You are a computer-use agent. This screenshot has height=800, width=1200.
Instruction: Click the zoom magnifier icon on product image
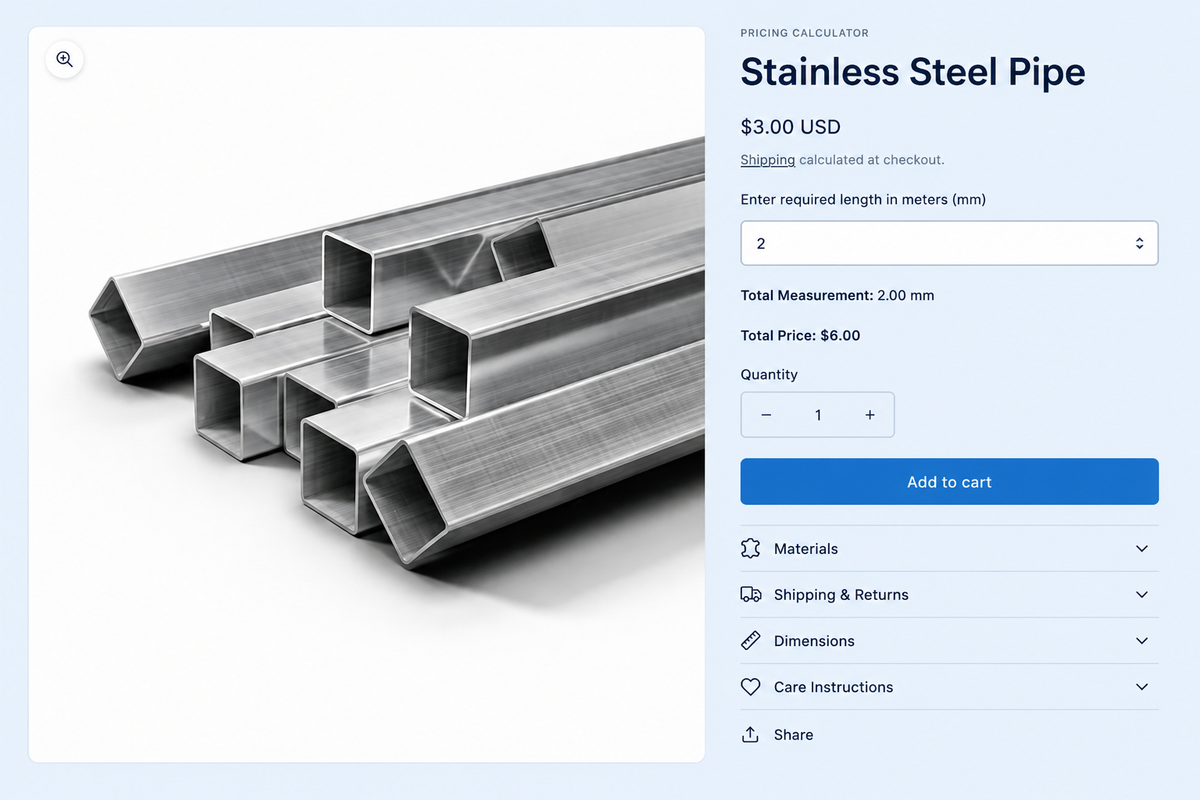(65, 60)
